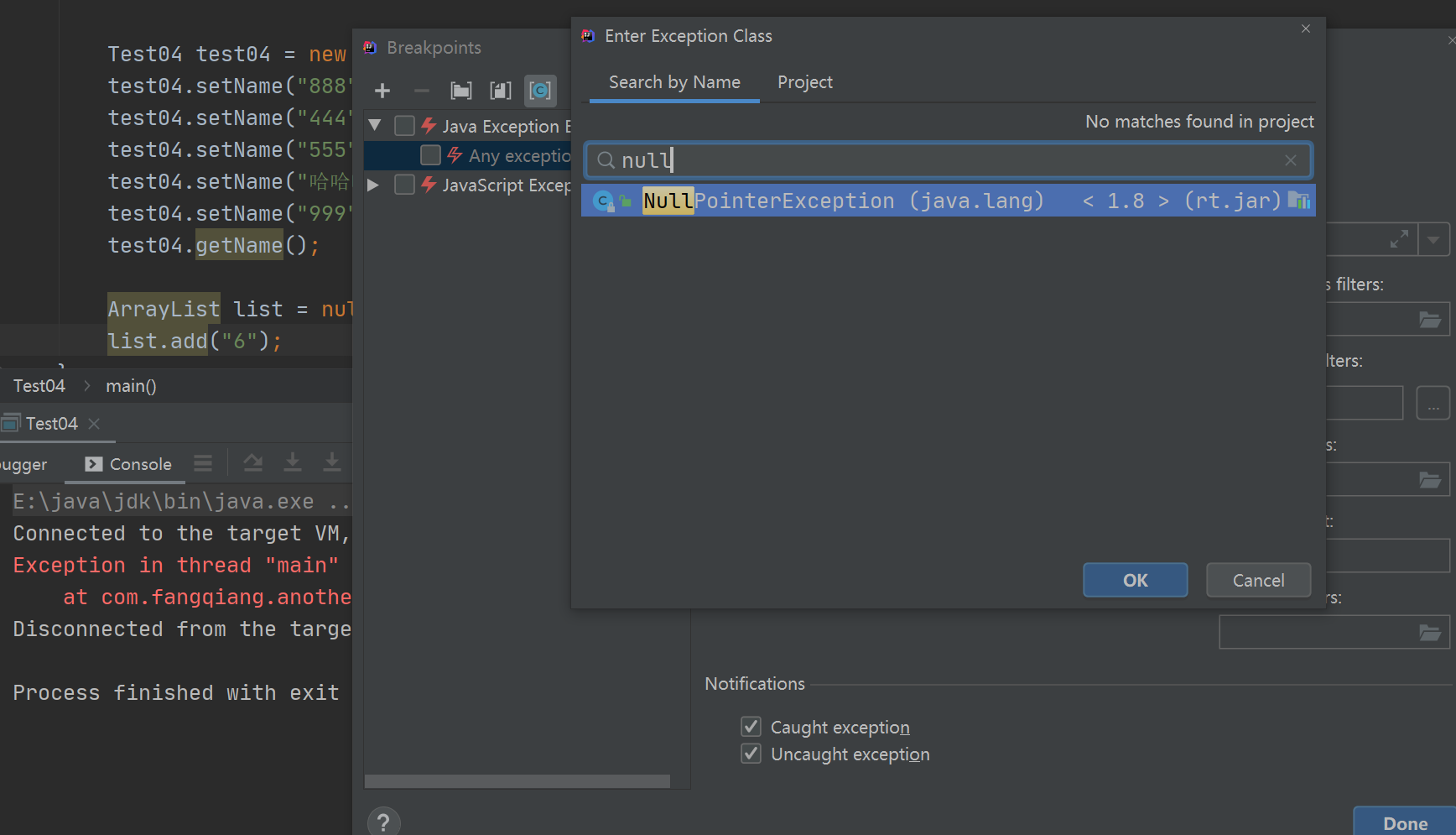Viewport: 1456px width, 835px height.
Task: Click the first download-arrow console icon
Action: pyautogui.click(x=292, y=462)
